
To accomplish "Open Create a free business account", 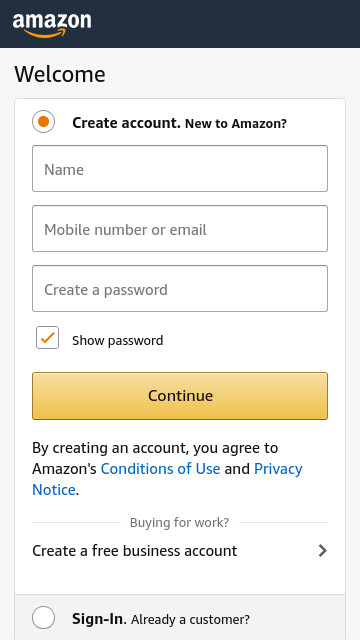I will click(180, 551).
